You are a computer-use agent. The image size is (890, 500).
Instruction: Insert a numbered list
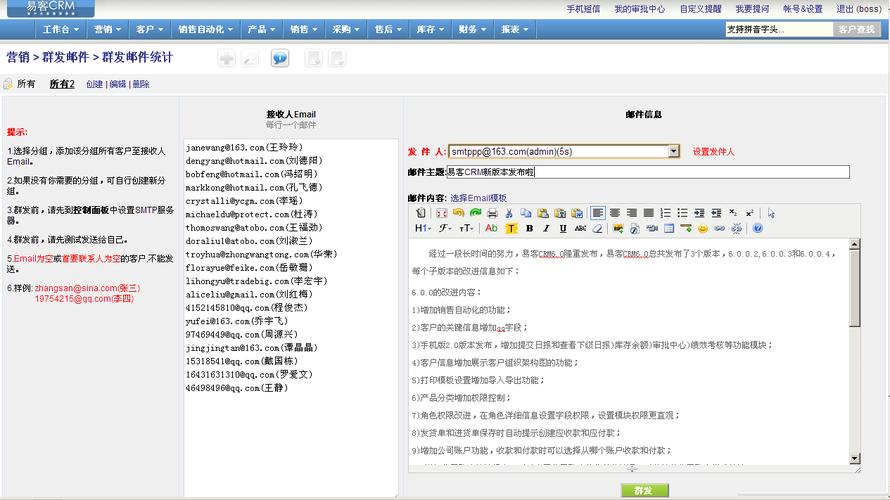[665, 213]
